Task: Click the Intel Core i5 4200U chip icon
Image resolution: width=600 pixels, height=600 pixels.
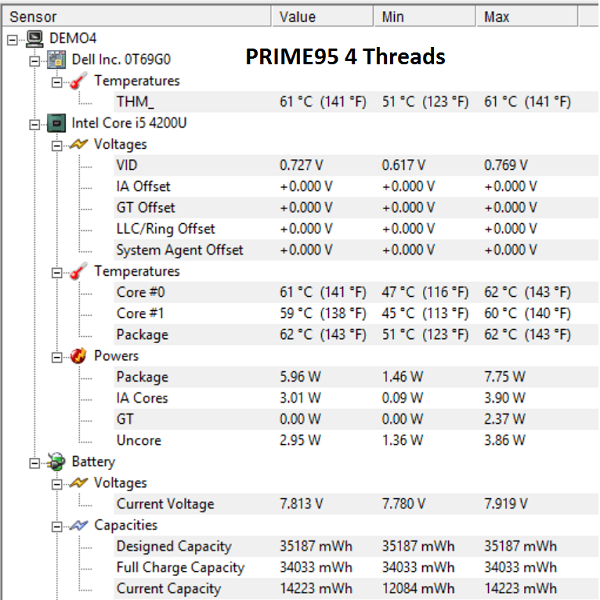Action: click(x=56, y=123)
